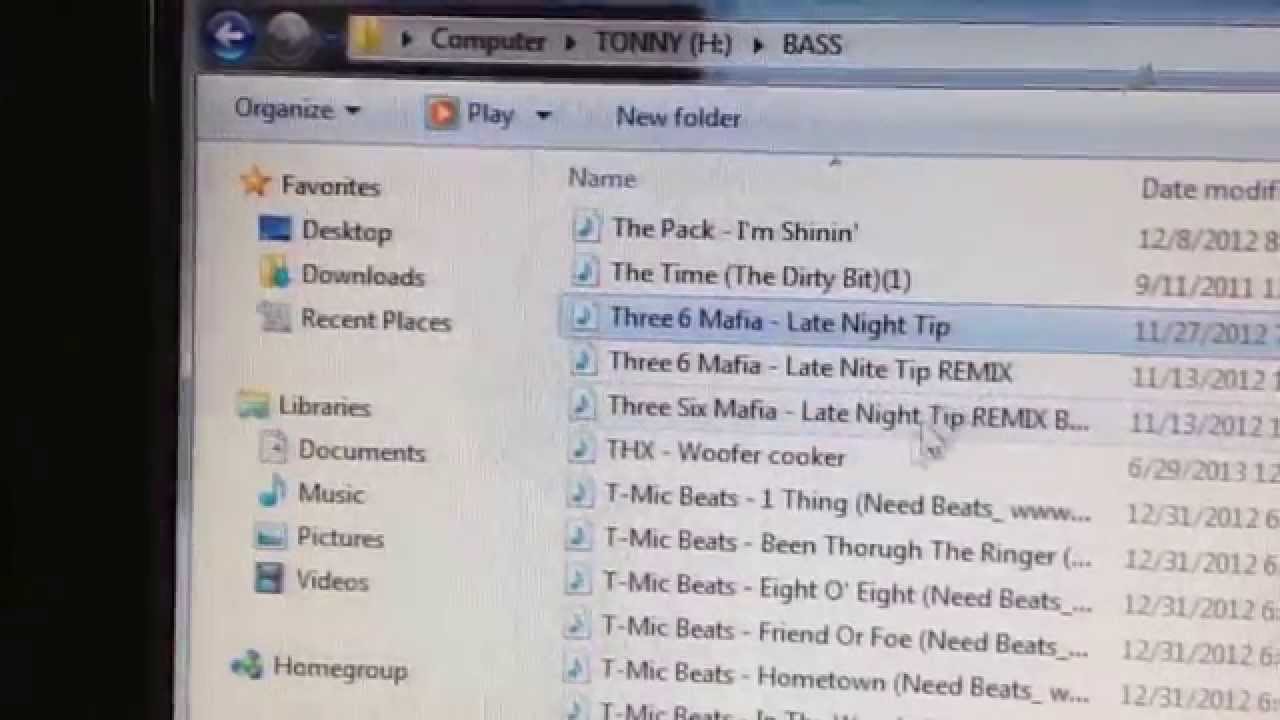Image resolution: width=1280 pixels, height=720 pixels.
Task: Select Homegroup in the navigation pane
Action: [x=340, y=668]
